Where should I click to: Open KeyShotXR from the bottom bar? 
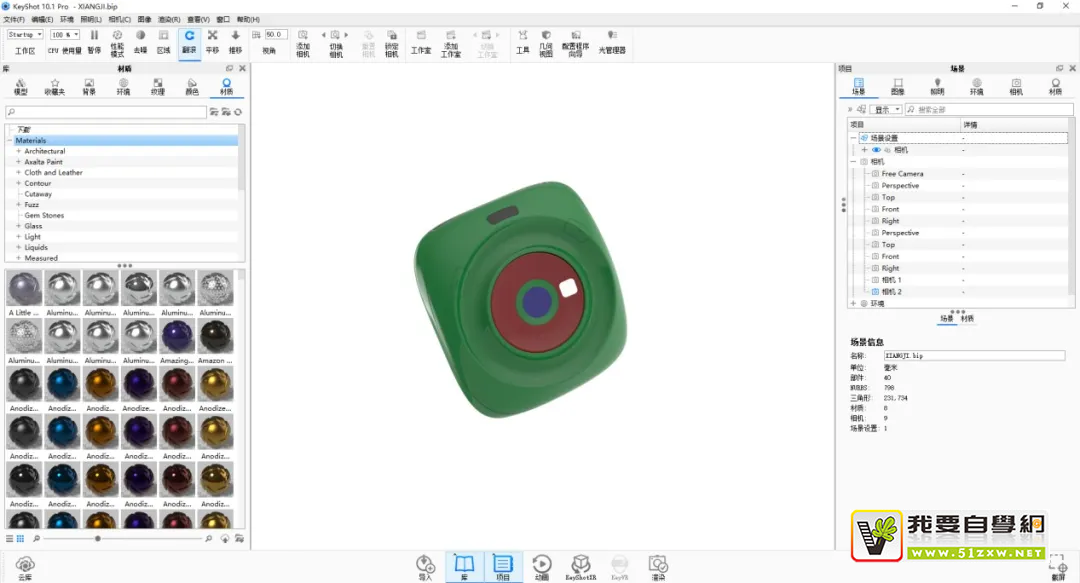(x=581, y=567)
